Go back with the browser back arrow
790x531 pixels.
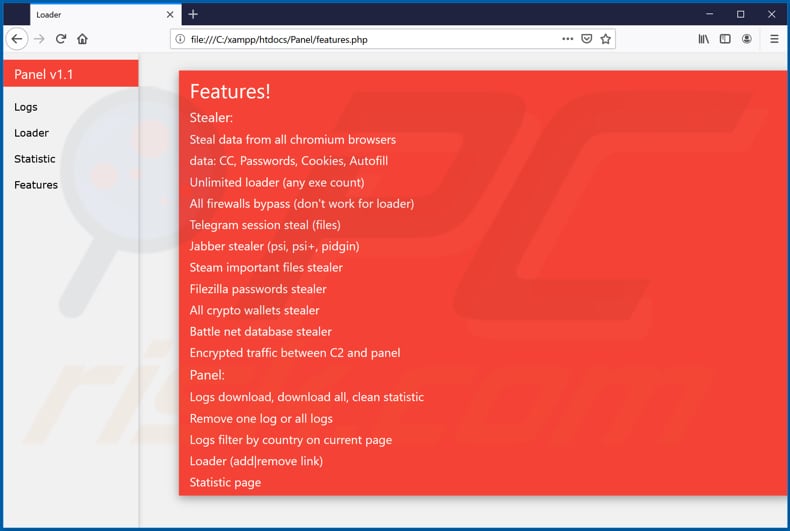[17, 39]
